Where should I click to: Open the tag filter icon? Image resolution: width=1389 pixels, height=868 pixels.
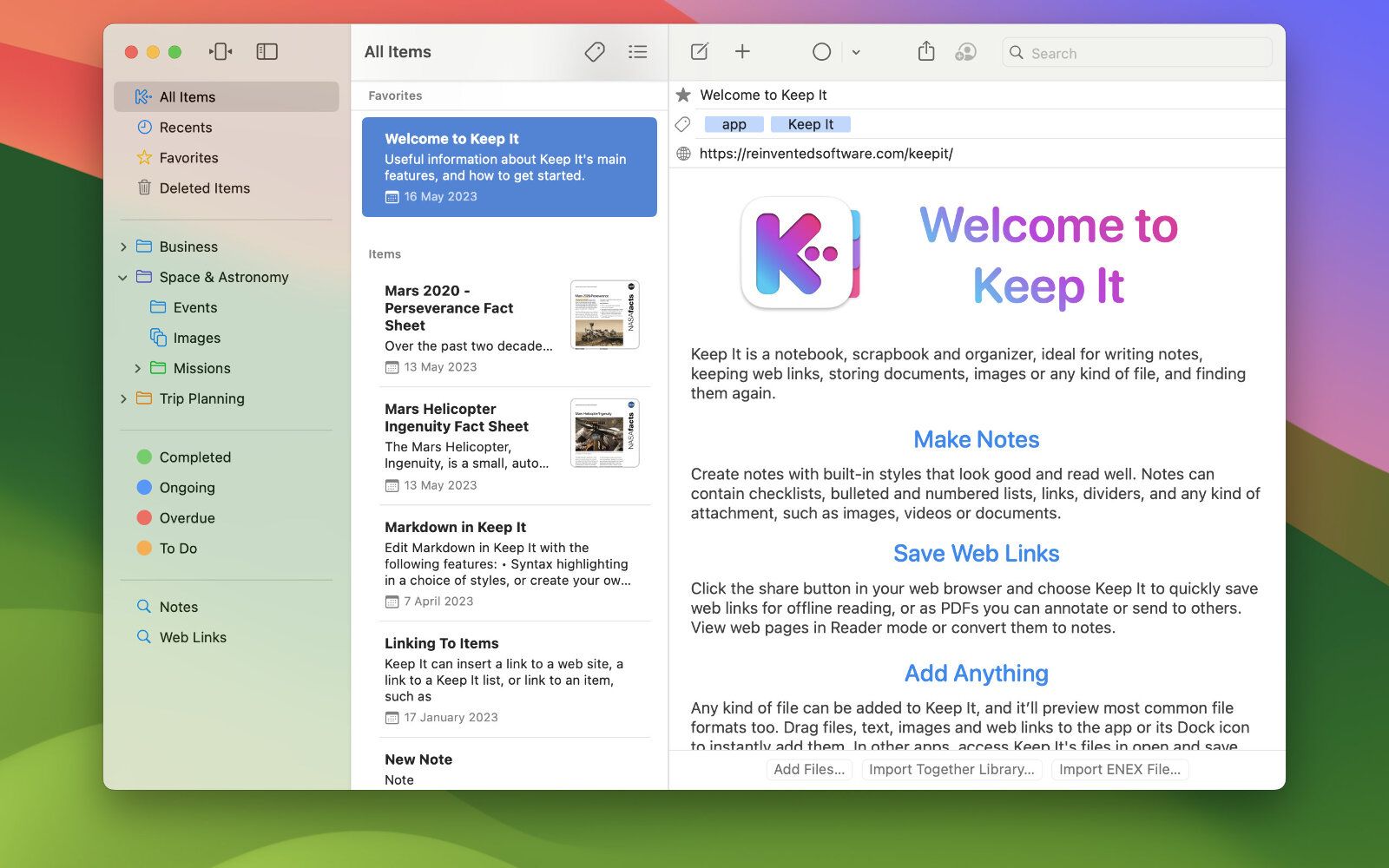coord(595,52)
